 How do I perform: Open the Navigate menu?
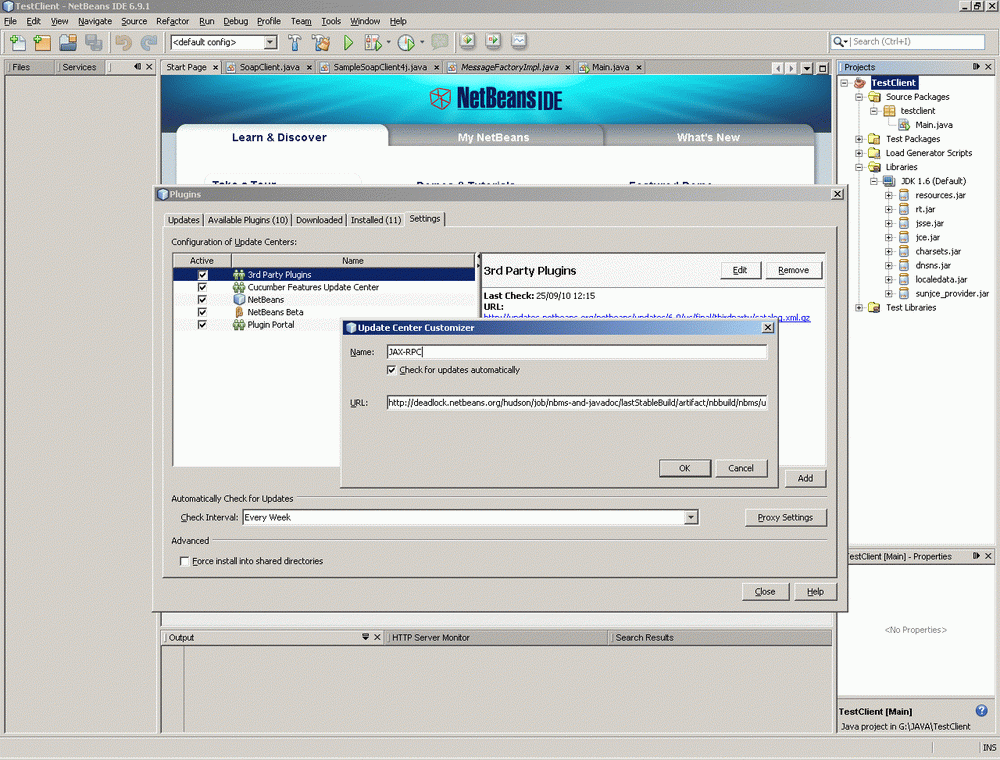click(x=94, y=21)
